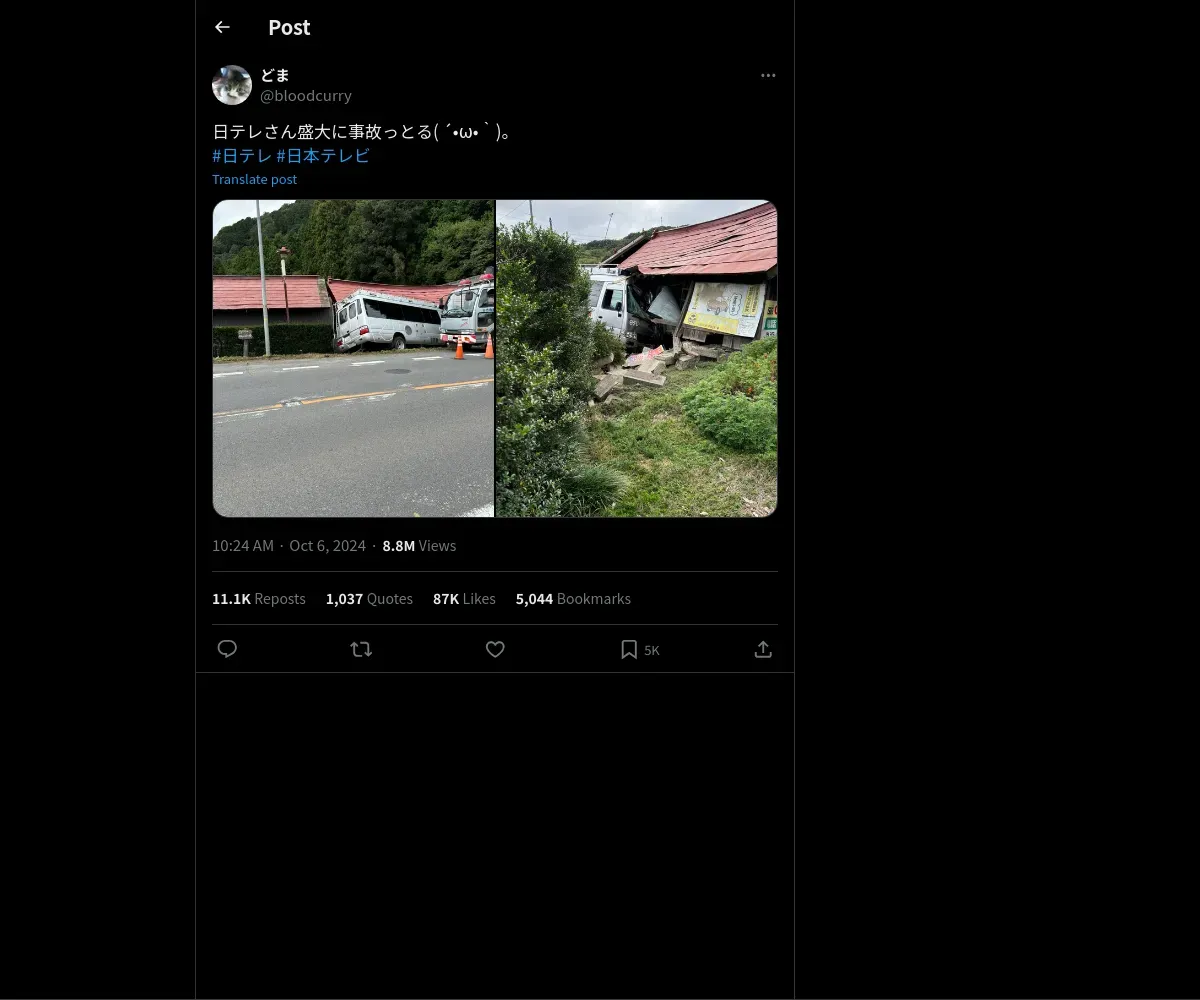
Task: Click the display name どま
Action: pyautogui.click(x=275, y=75)
